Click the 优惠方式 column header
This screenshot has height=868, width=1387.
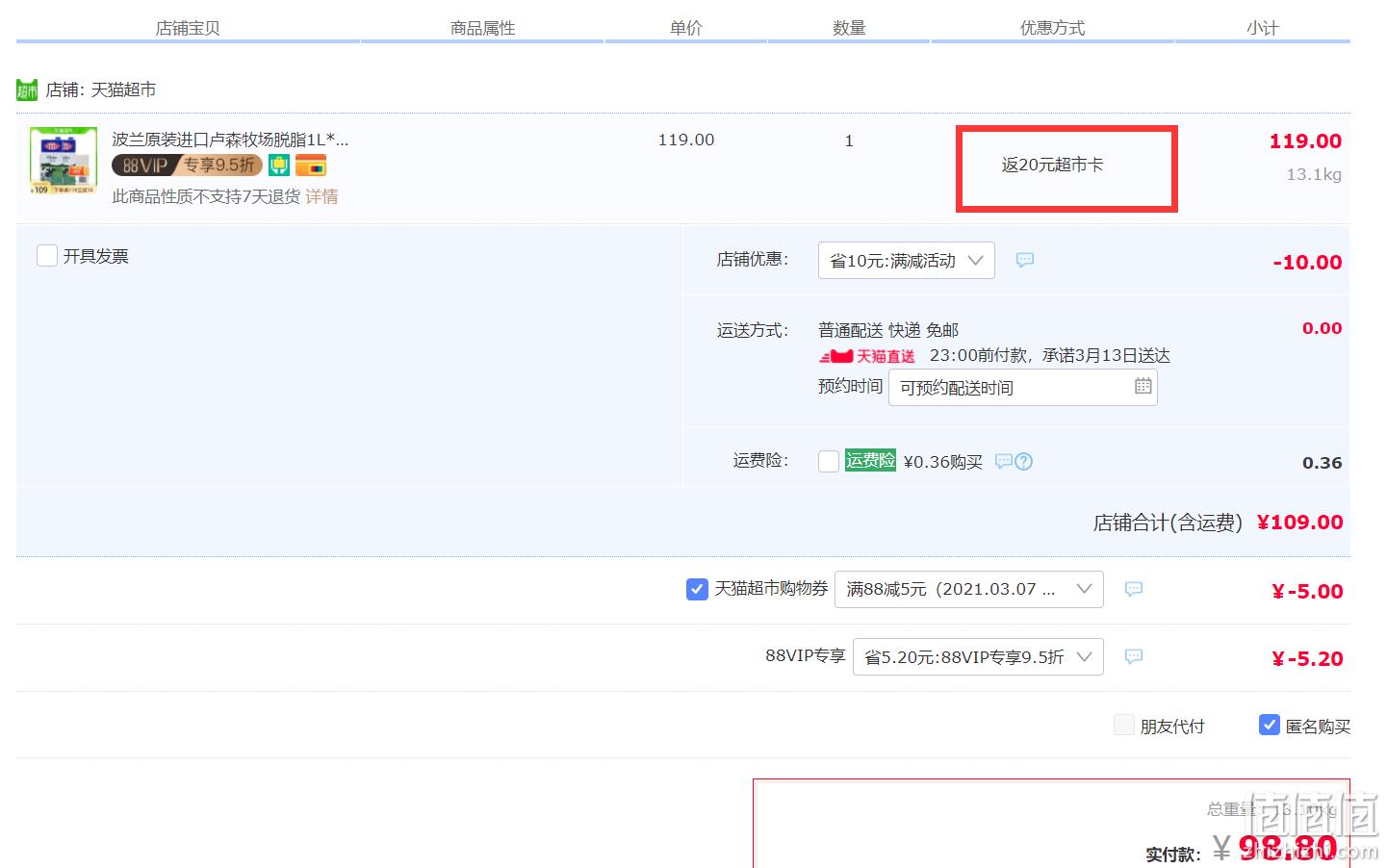(x=1052, y=28)
